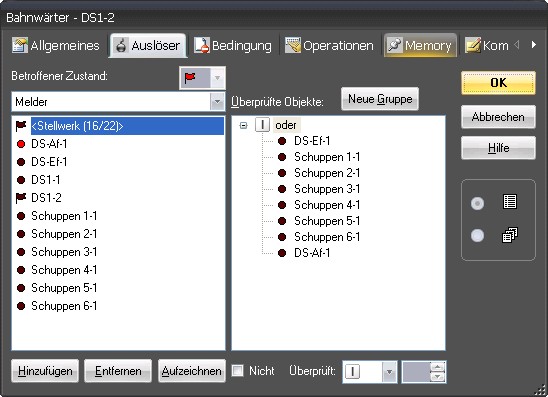Click dark dot icon beside Schuppen 3-1 in left list
Image resolution: width=548 pixels, height=397 pixels.
(21, 252)
